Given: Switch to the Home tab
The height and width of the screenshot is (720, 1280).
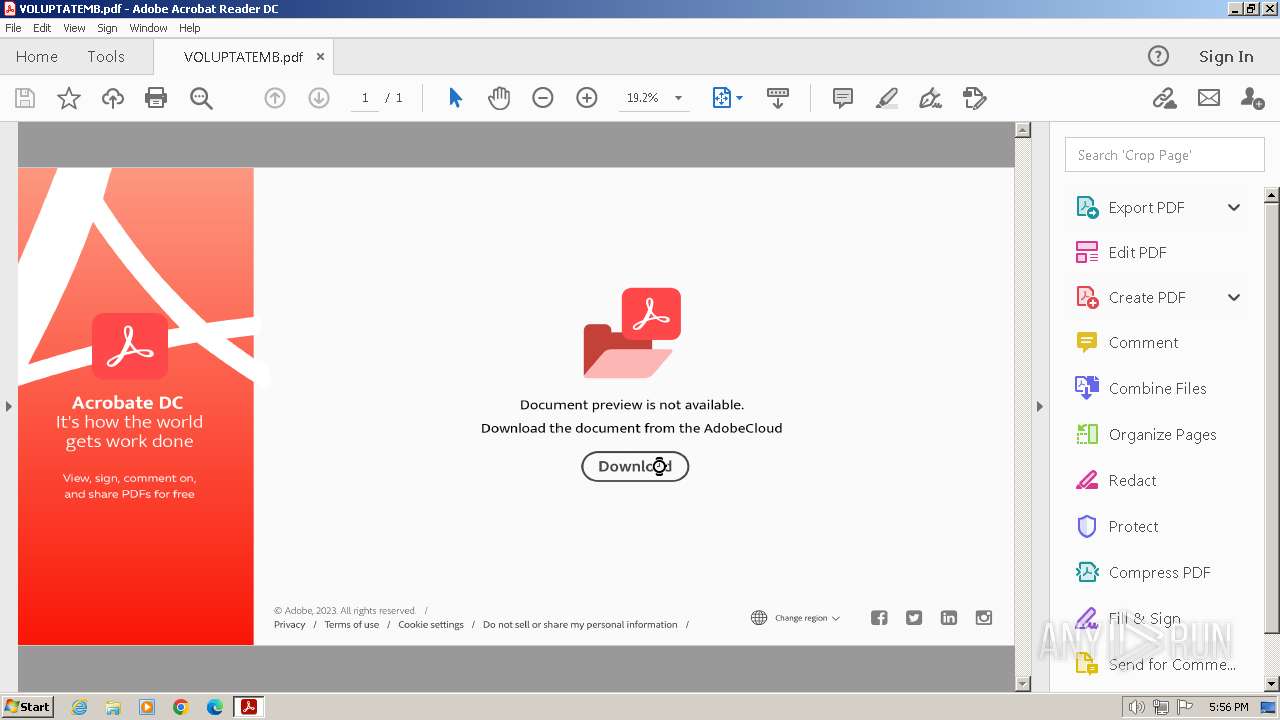Looking at the screenshot, I should point(37,56).
